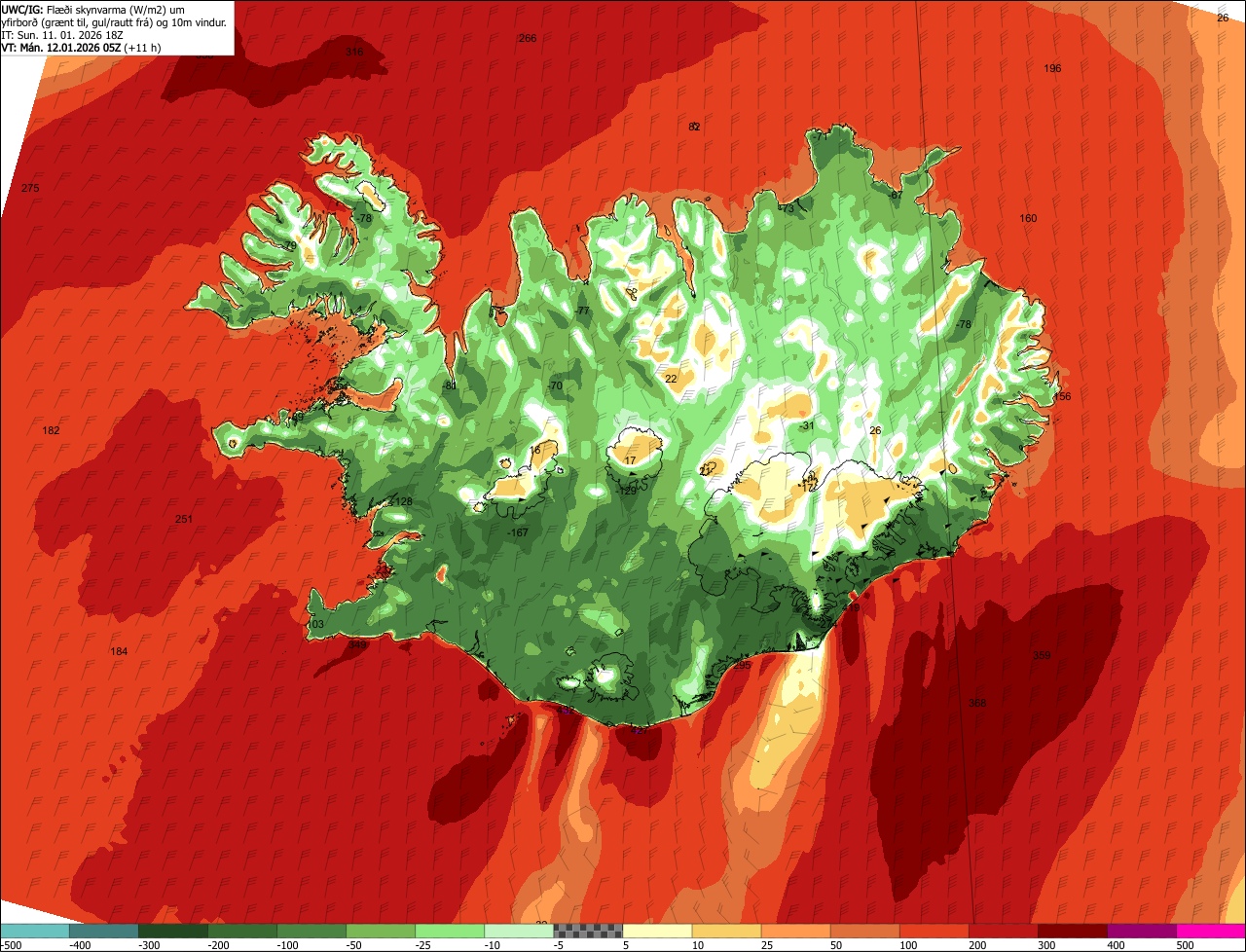
Task: Click the map value '156' off the east coast
Action: pyautogui.click(x=1062, y=396)
